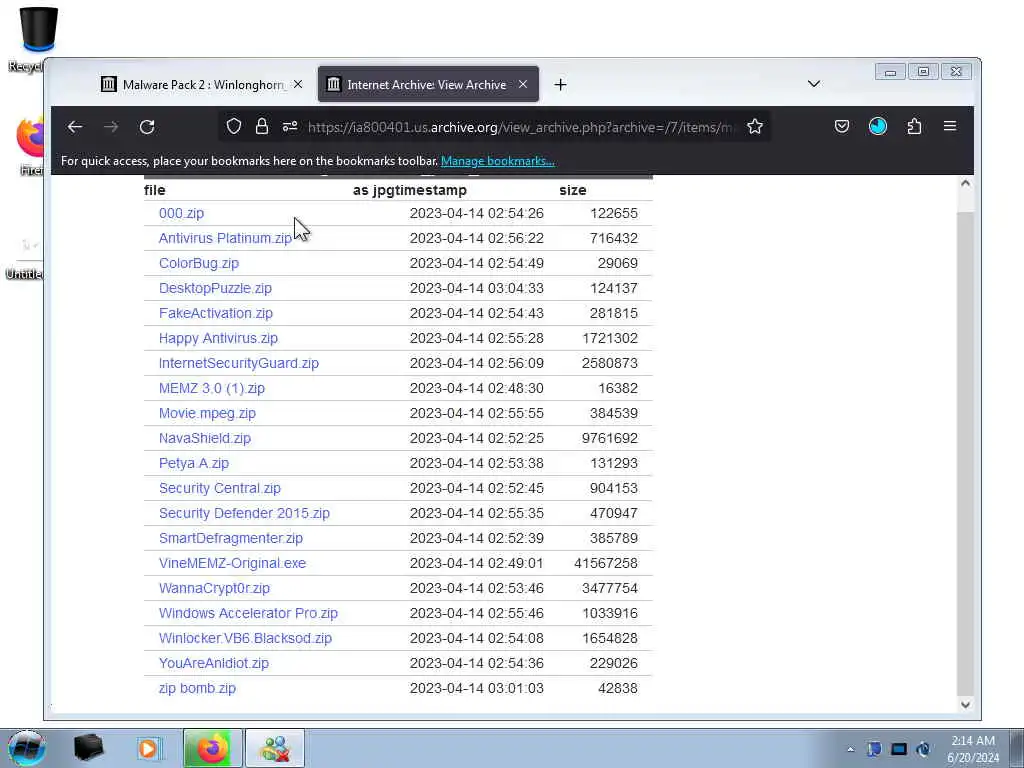Image resolution: width=1024 pixels, height=768 pixels.
Task: Bookmark this page with the star
Action: point(755,127)
